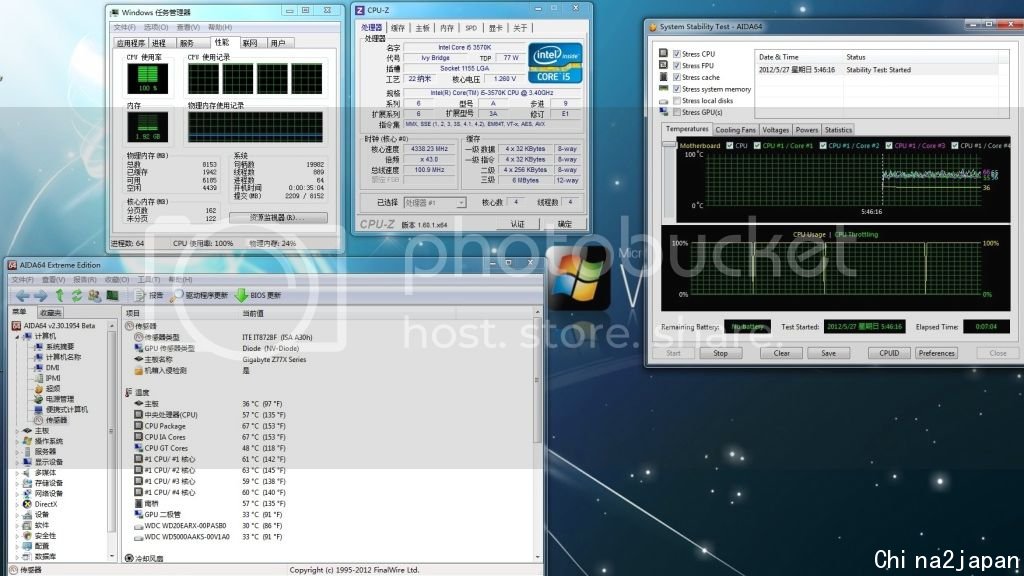Collapse the 计算机 node in AIDA64 tree
The width and height of the screenshot is (1024, 576).
17,336
